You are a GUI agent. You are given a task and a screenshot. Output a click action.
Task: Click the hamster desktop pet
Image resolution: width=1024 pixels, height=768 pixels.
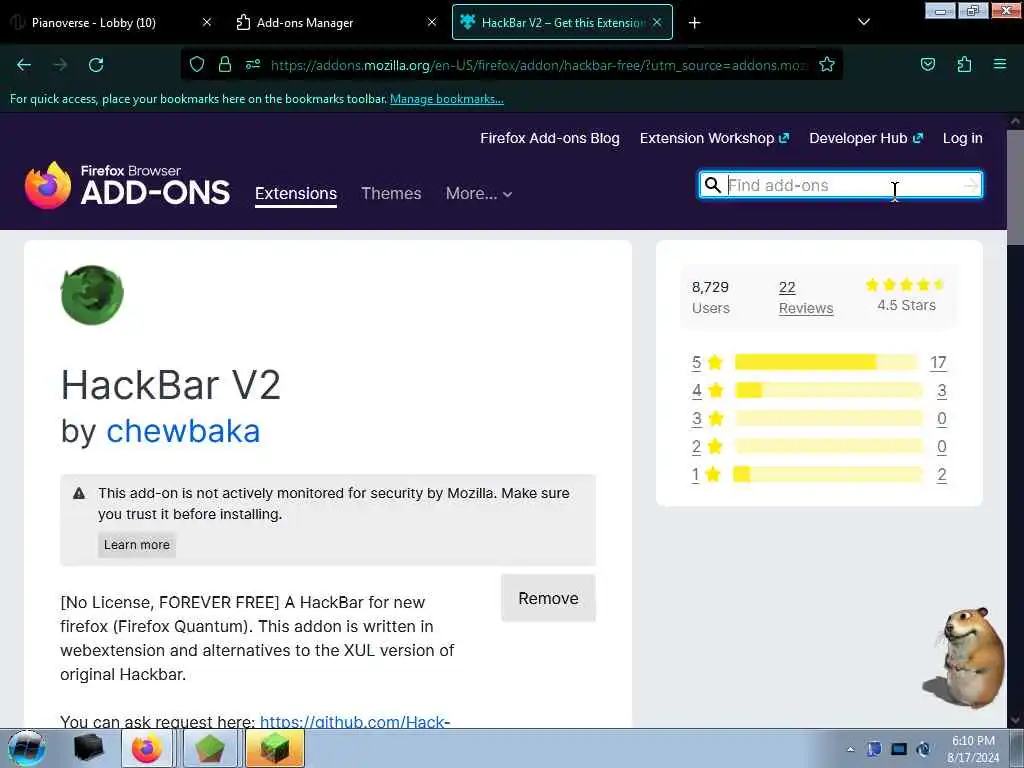[965, 656]
